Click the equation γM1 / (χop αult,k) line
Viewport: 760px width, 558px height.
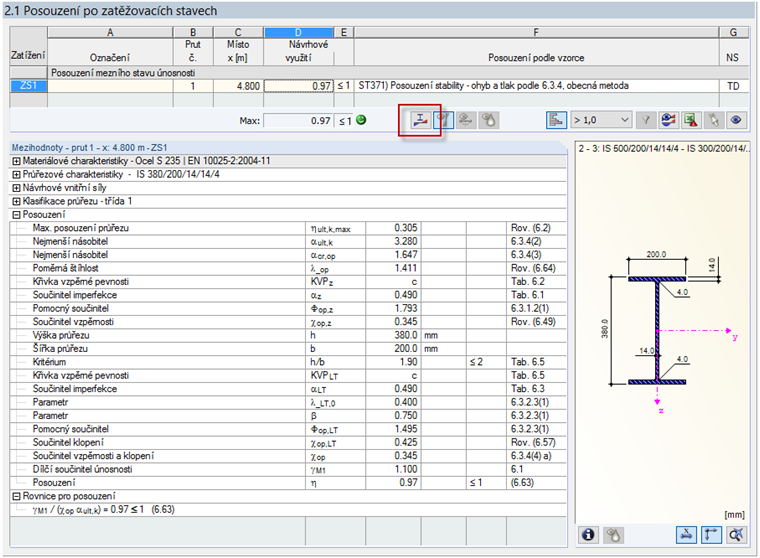103,510
